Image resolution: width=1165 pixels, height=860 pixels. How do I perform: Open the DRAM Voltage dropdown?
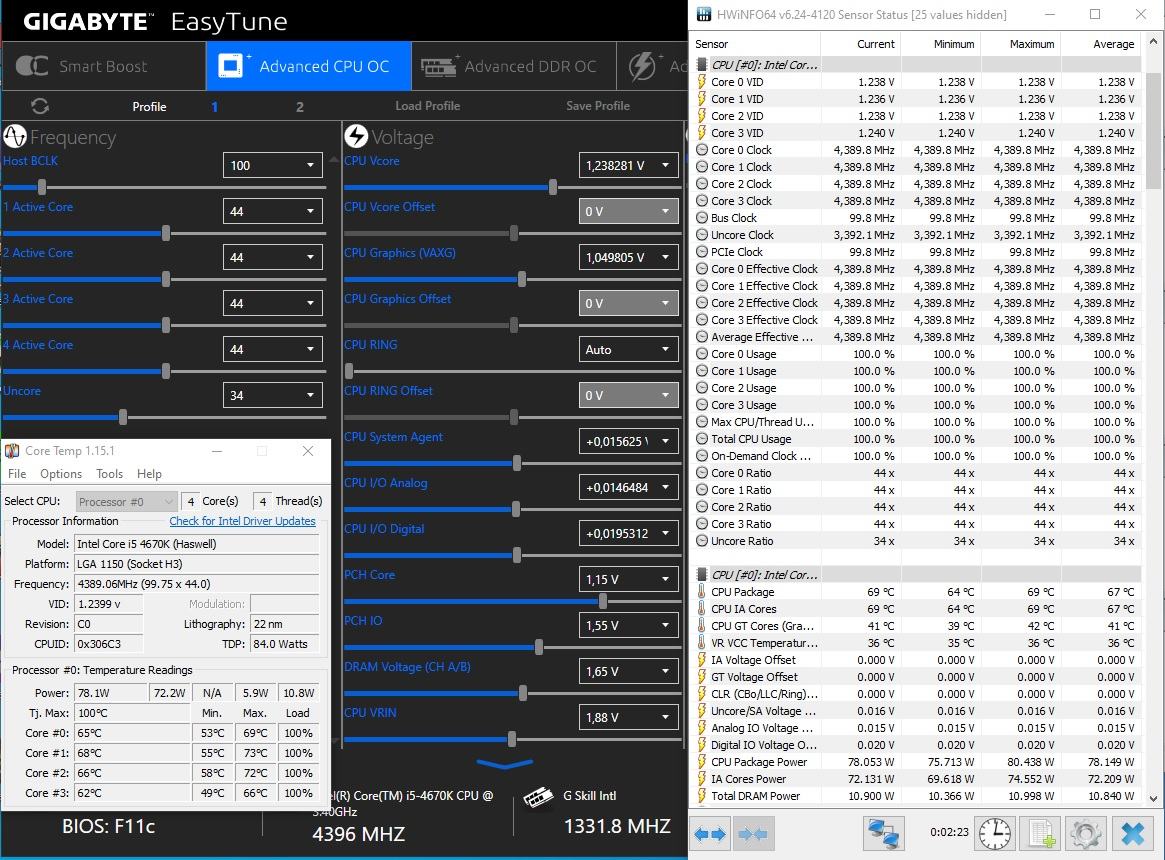pyautogui.click(x=628, y=671)
